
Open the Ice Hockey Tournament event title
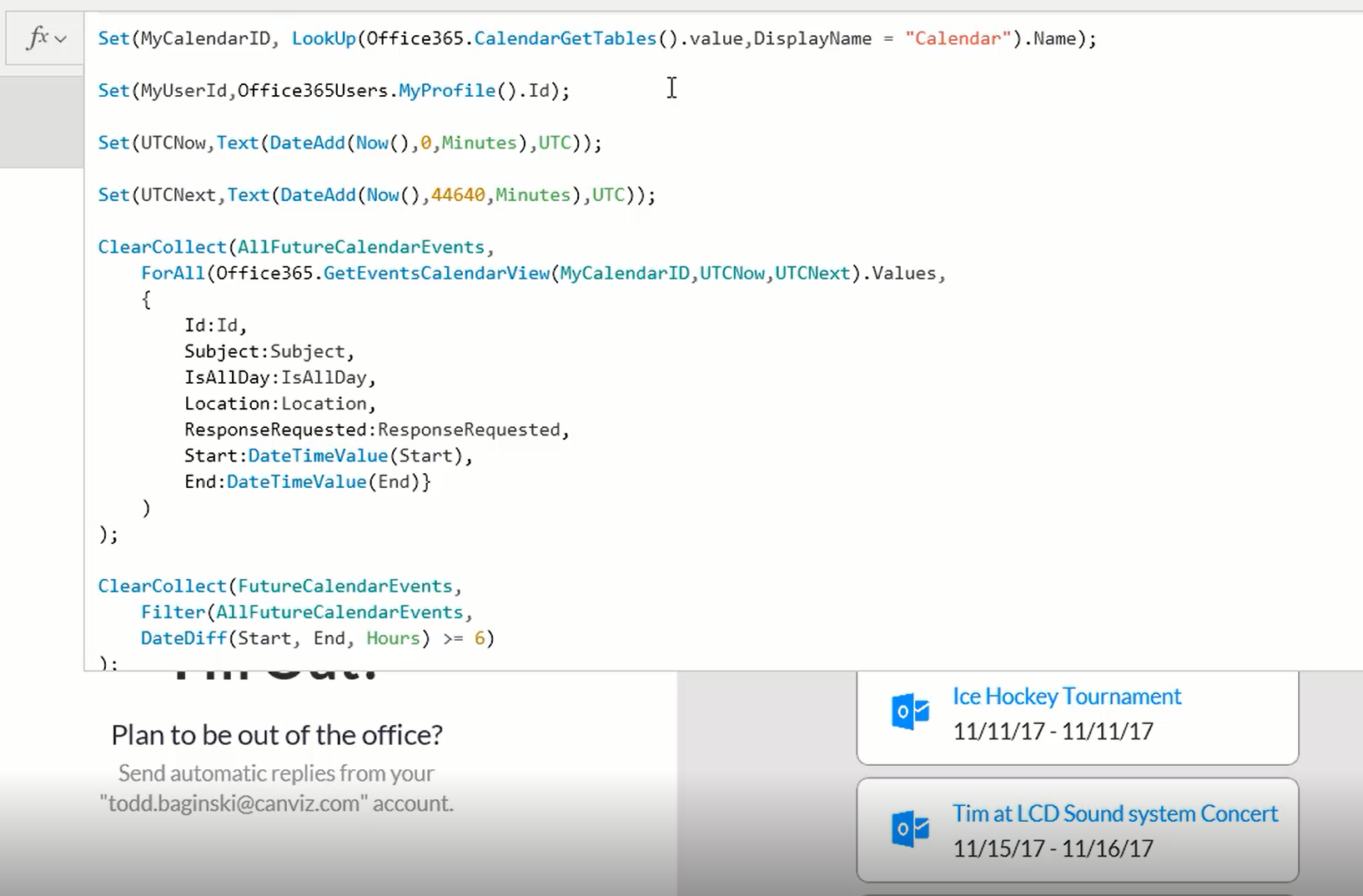(1066, 697)
